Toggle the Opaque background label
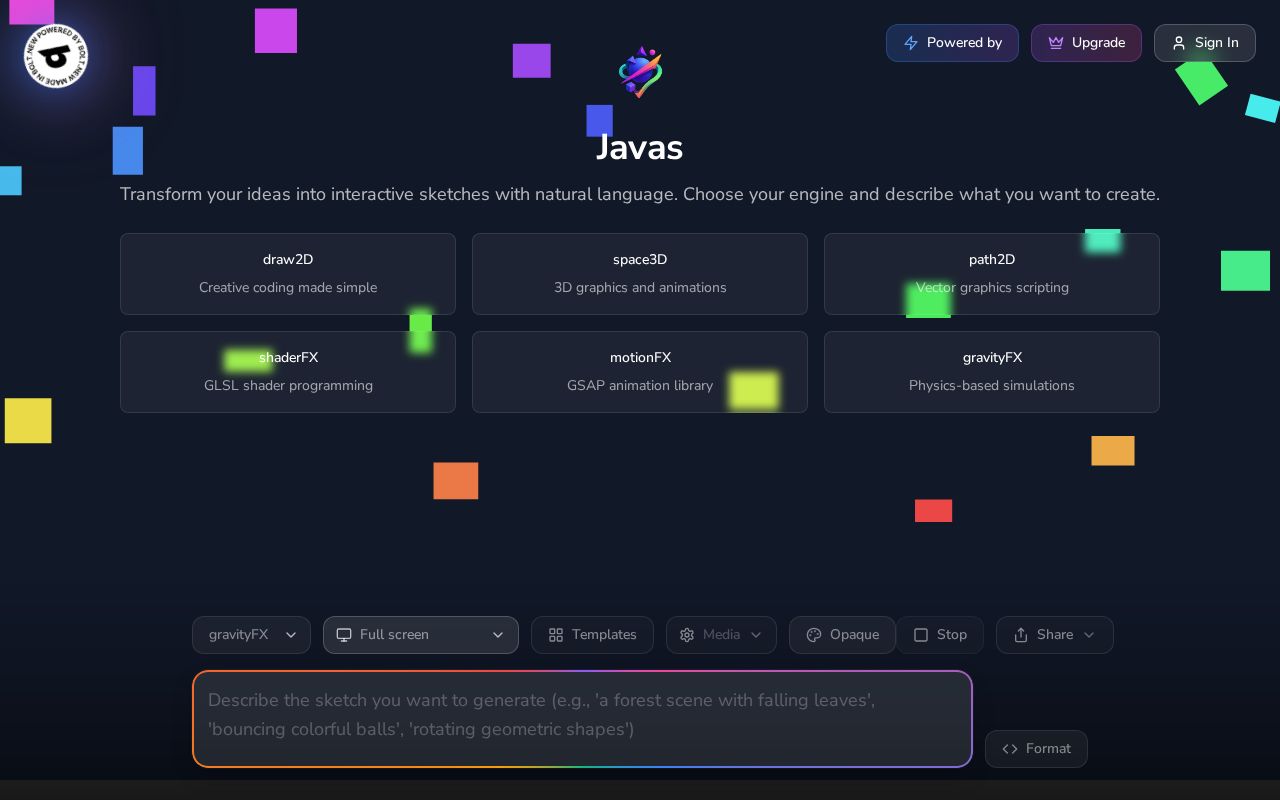This screenshot has height=800, width=1280. pos(854,635)
